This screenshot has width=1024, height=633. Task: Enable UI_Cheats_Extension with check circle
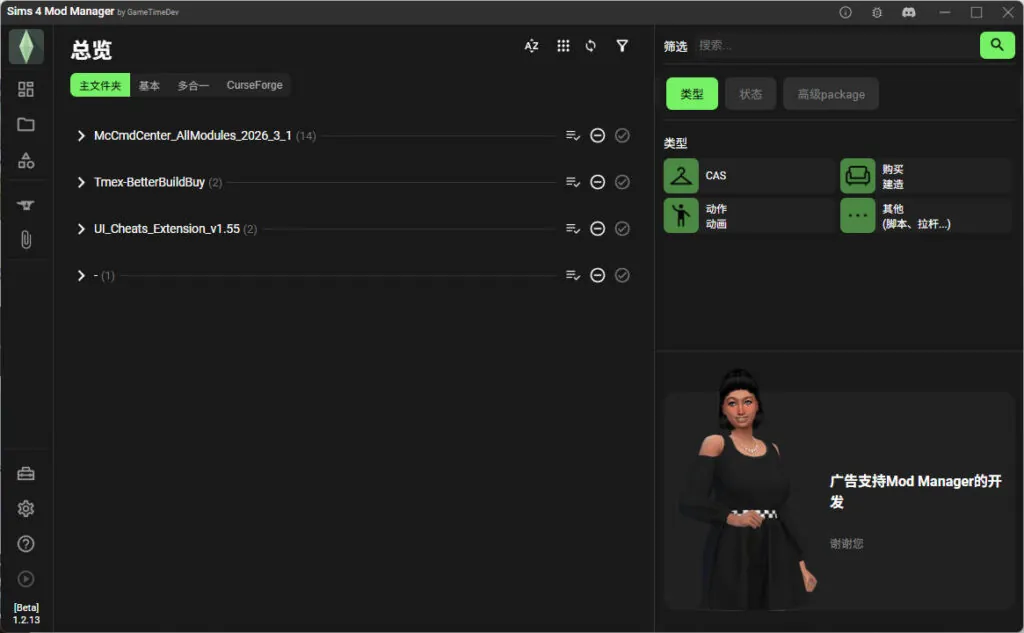622,229
